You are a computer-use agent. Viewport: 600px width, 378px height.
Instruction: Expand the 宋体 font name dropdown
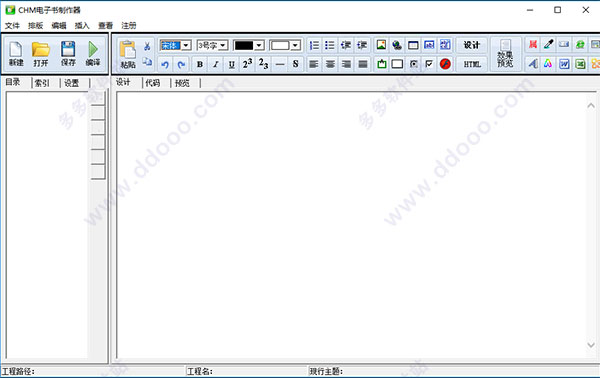click(186, 46)
